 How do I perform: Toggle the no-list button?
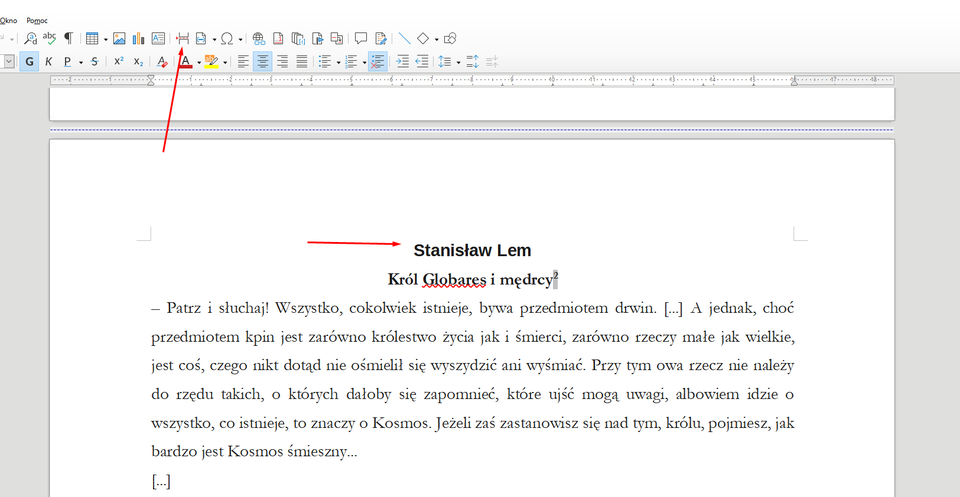point(378,61)
